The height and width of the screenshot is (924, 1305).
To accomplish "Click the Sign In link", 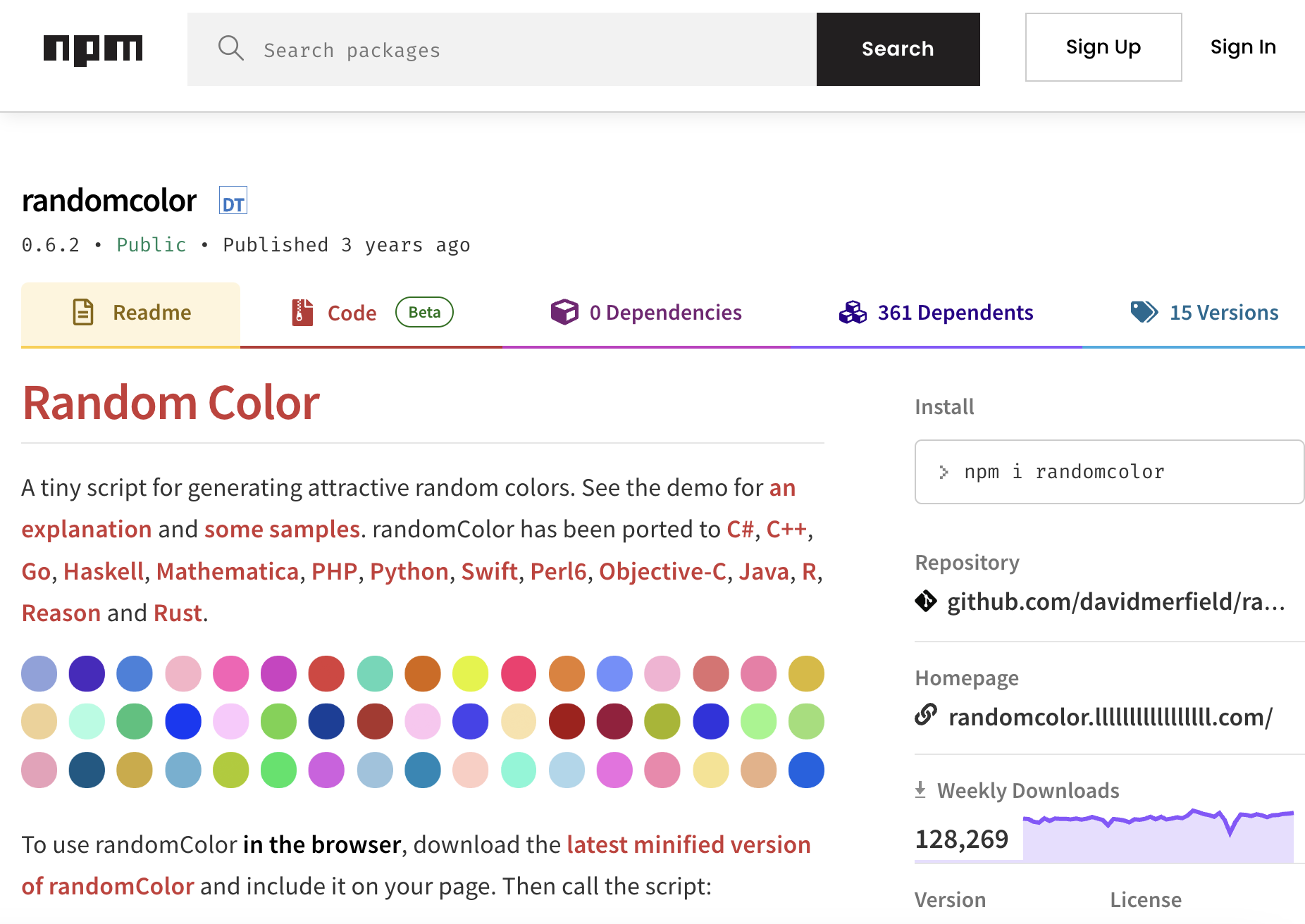I will (x=1243, y=47).
